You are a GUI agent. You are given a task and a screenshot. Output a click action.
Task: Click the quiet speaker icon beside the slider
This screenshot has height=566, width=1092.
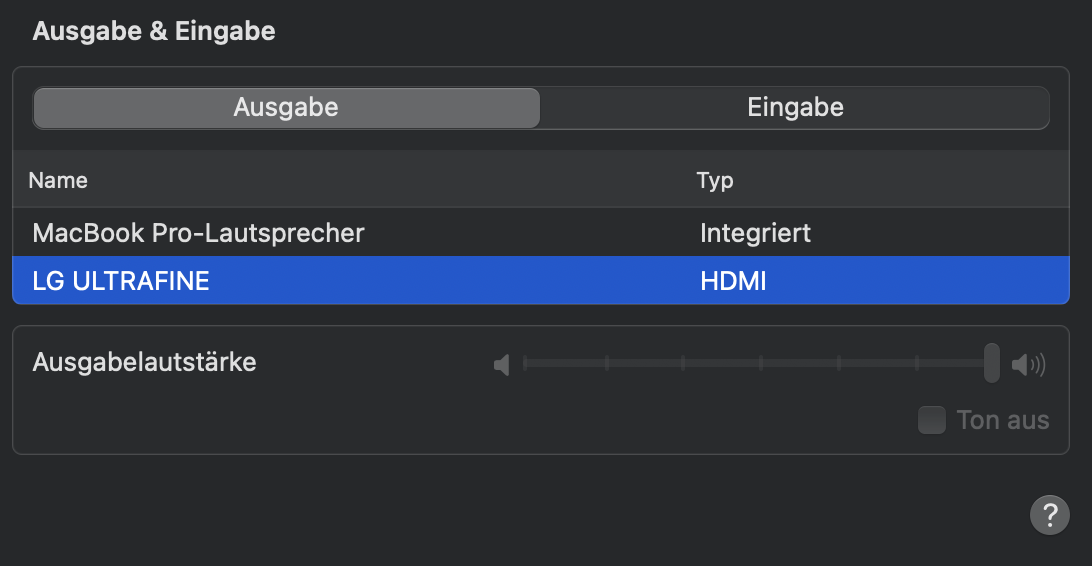(x=502, y=365)
